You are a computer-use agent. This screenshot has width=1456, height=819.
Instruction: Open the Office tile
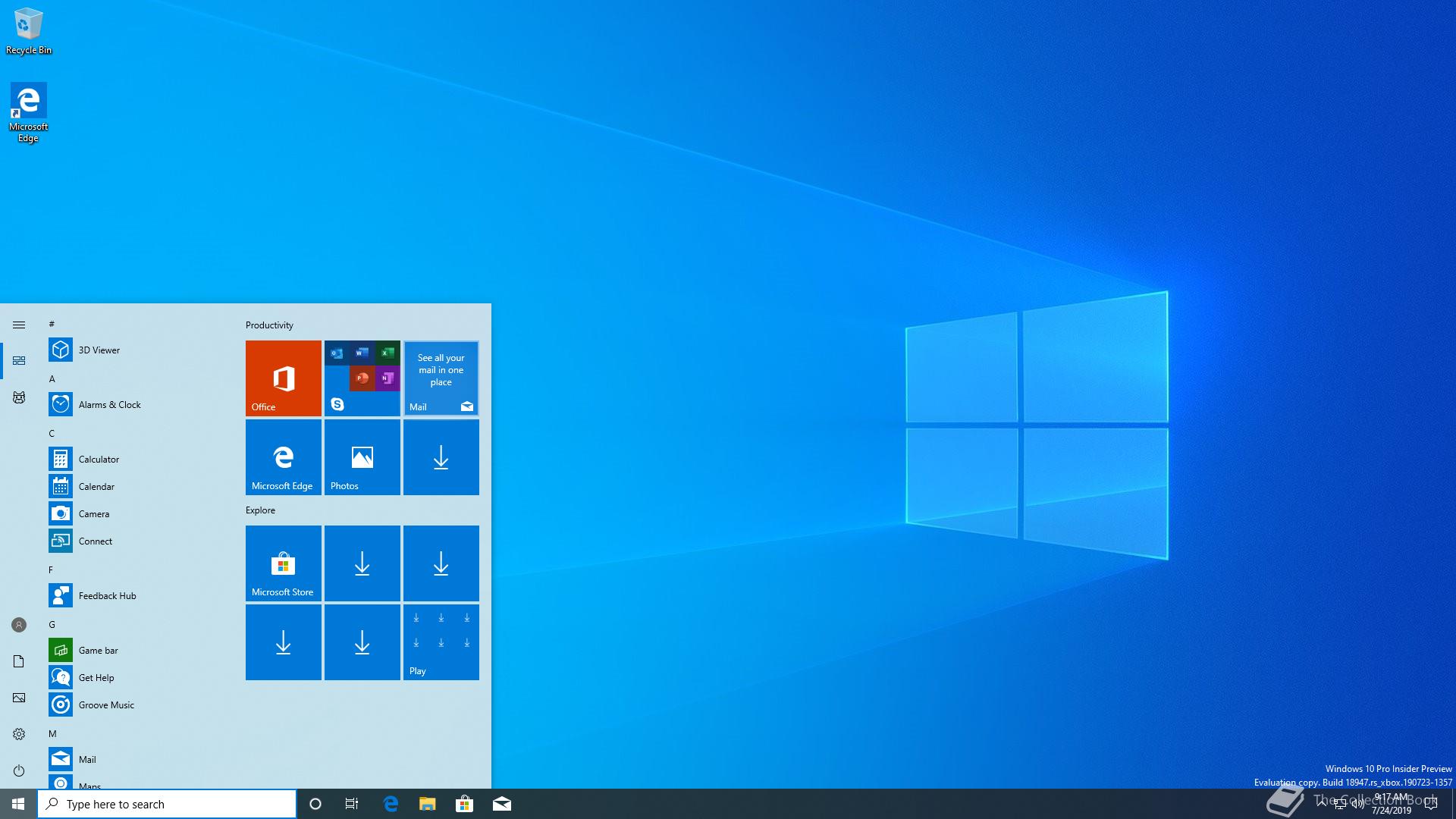pos(284,378)
